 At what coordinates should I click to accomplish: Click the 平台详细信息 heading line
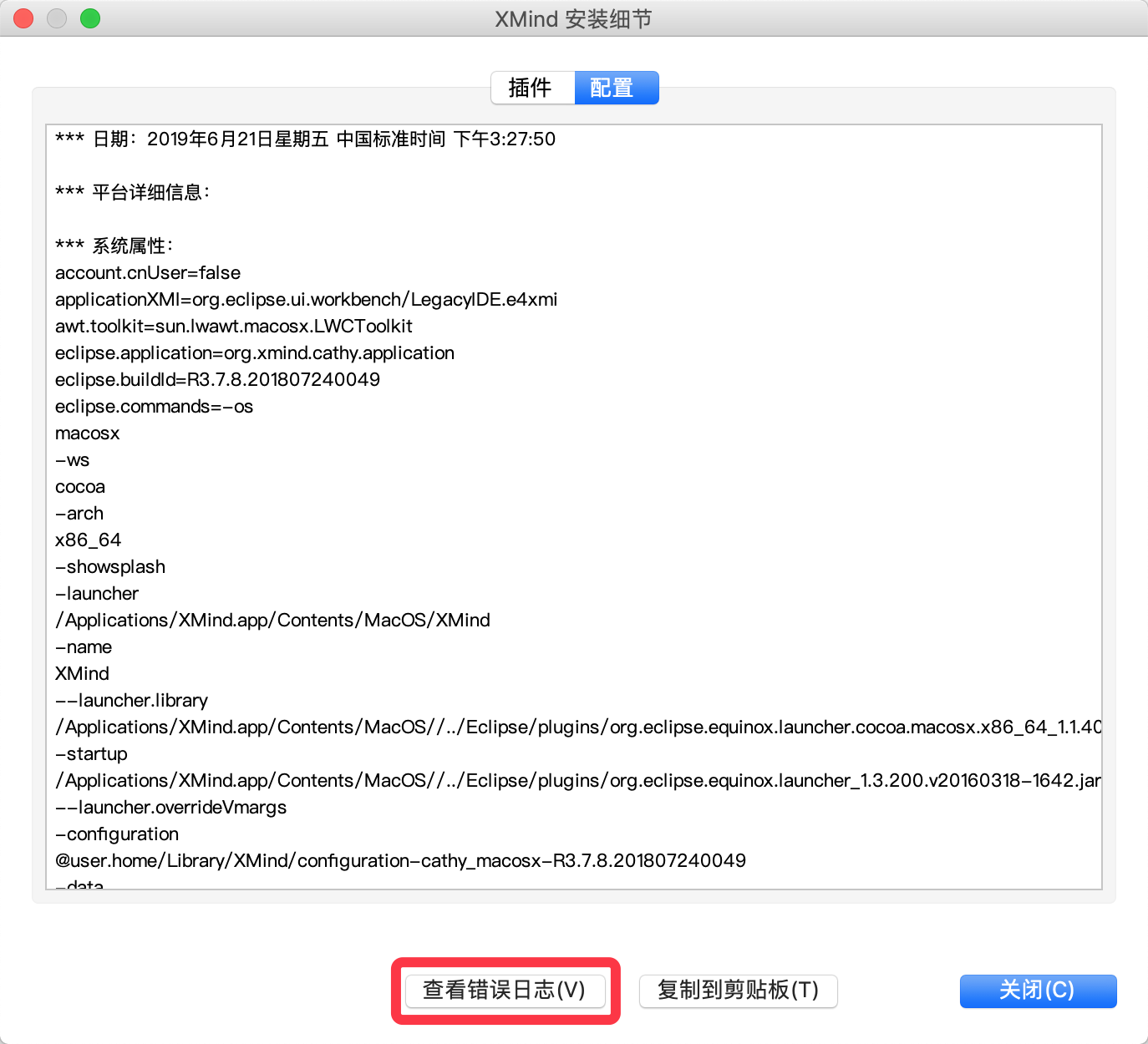tap(133, 192)
